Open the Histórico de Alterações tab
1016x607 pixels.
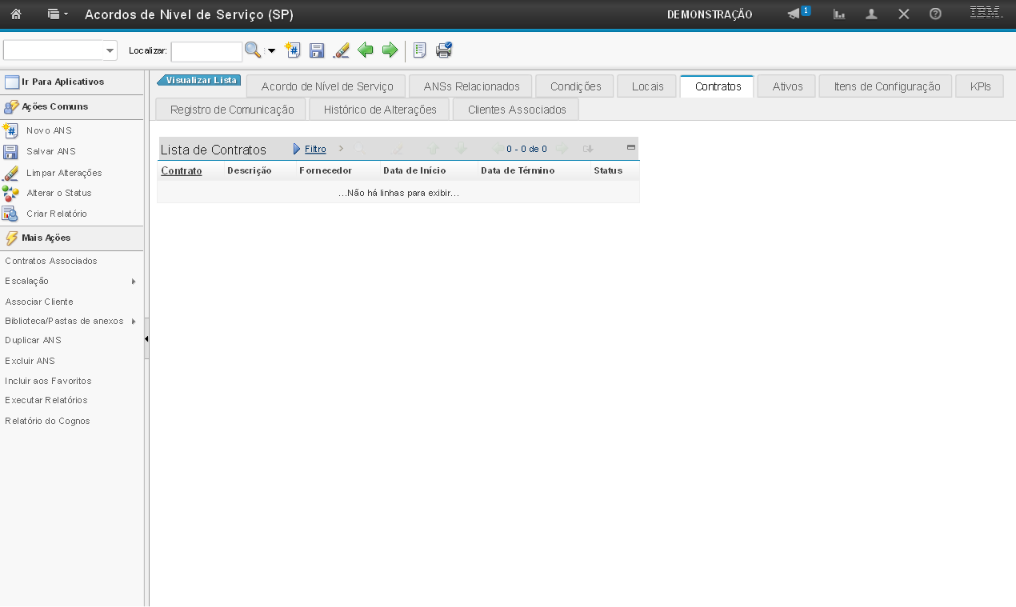pyautogui.click(x=380, y=109)
